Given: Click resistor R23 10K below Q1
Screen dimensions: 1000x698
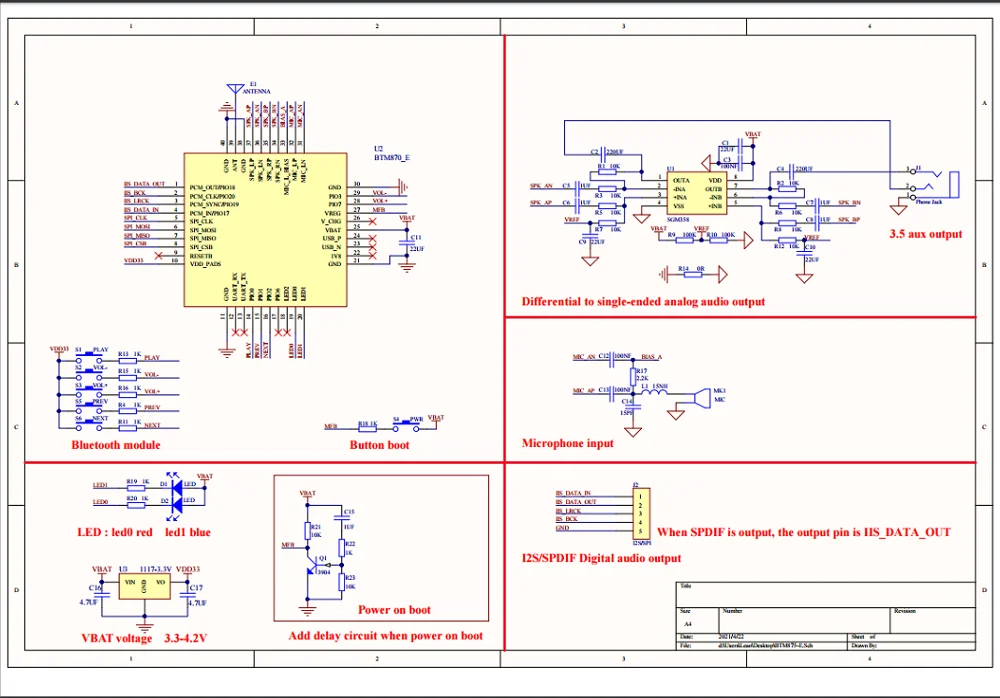Looking at the screenshot, I should (x=342, y=581).
